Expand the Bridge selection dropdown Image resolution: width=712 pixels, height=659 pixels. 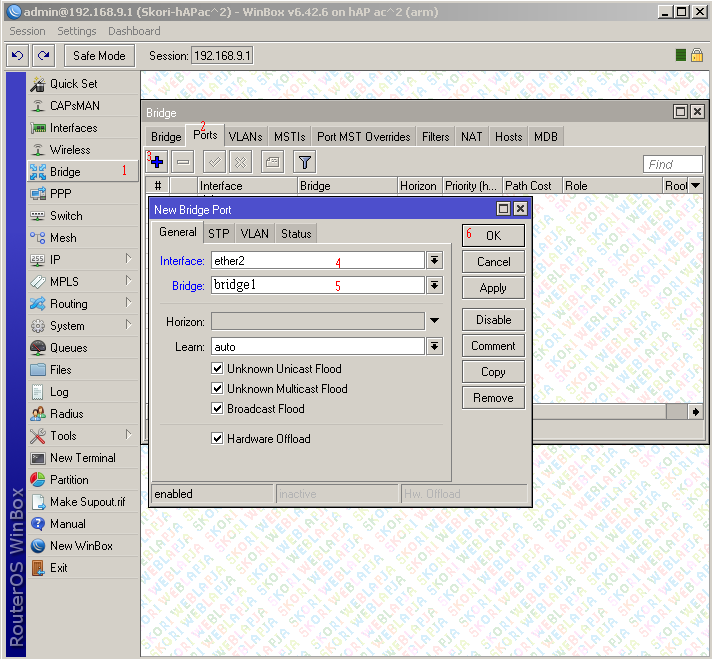pos(434,285)
